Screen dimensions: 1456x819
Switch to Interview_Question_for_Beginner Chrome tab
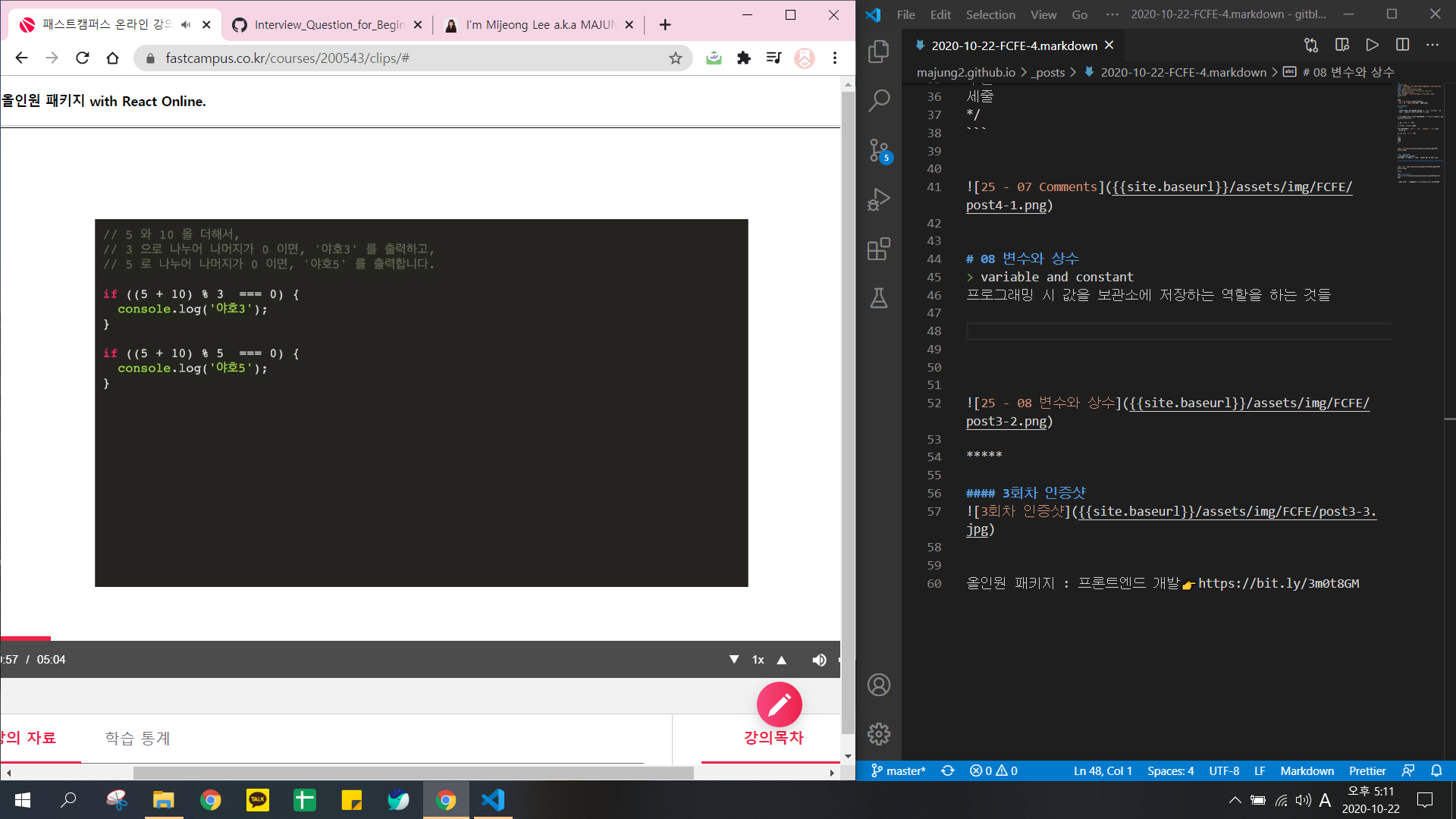pos(328,25)
